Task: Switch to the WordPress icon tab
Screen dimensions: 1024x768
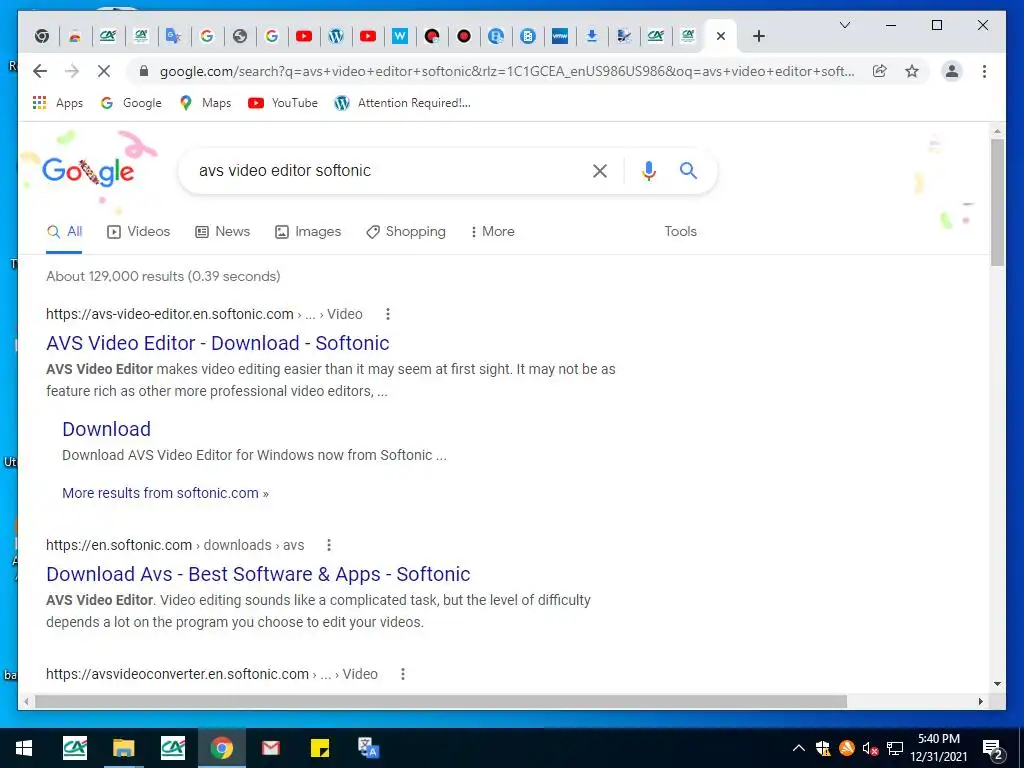Action: pyautogui.click(x=336, y=37)
